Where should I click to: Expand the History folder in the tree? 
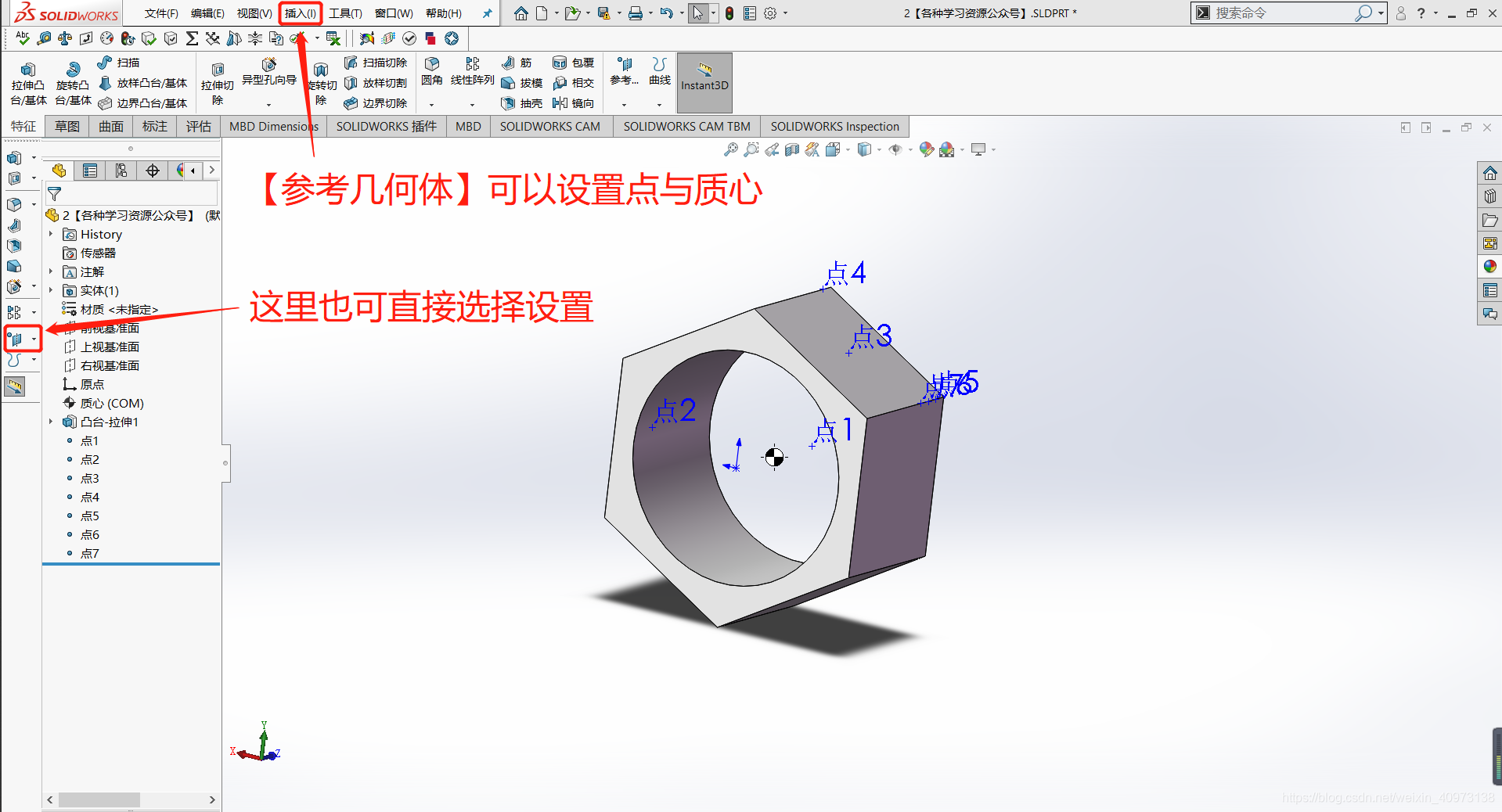pyautogui.click(x=51, y=234)
